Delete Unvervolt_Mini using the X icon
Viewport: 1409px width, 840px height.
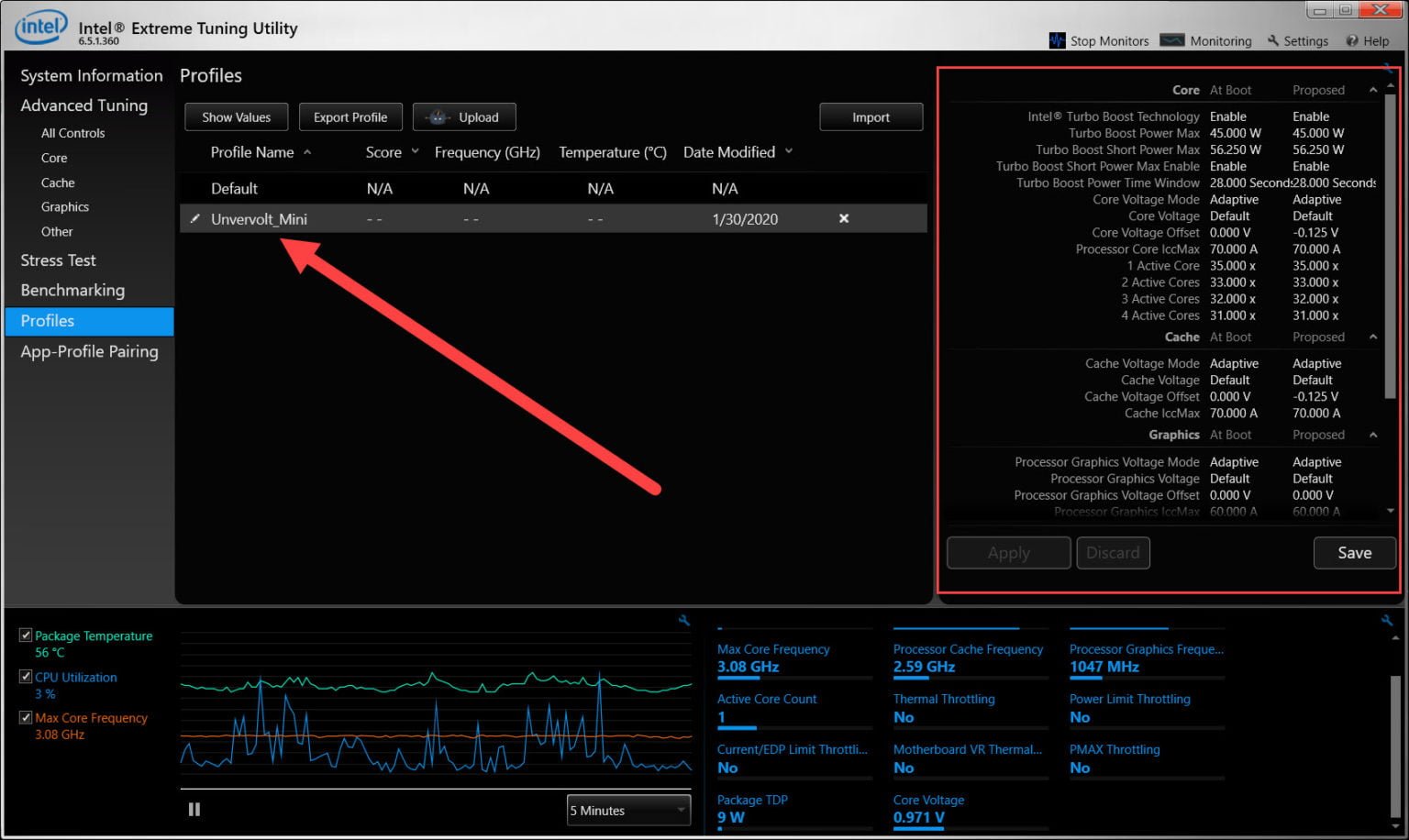point(843,218)
